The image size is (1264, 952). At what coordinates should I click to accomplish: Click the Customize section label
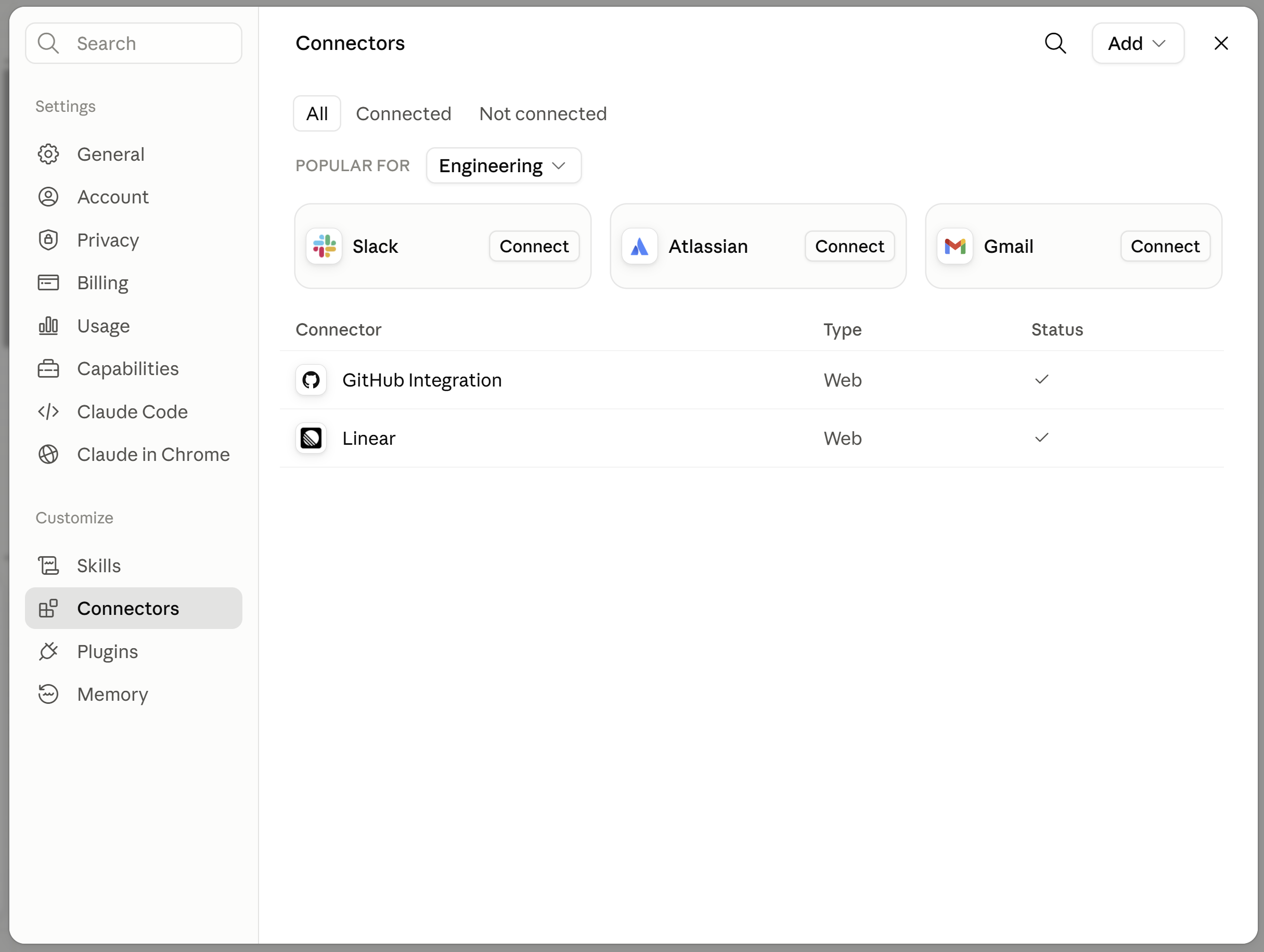pyautogui.click(x=74, y=518)
